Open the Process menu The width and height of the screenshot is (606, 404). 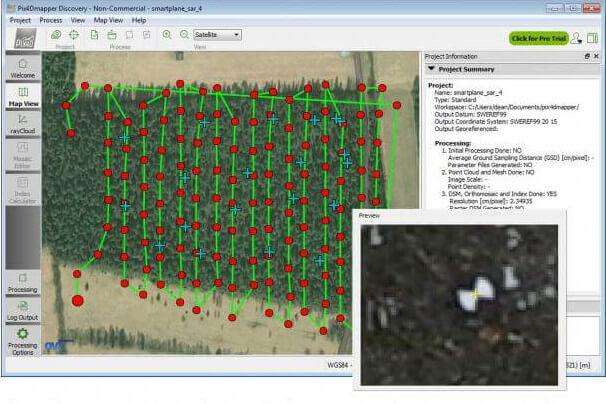click(51, 20)
